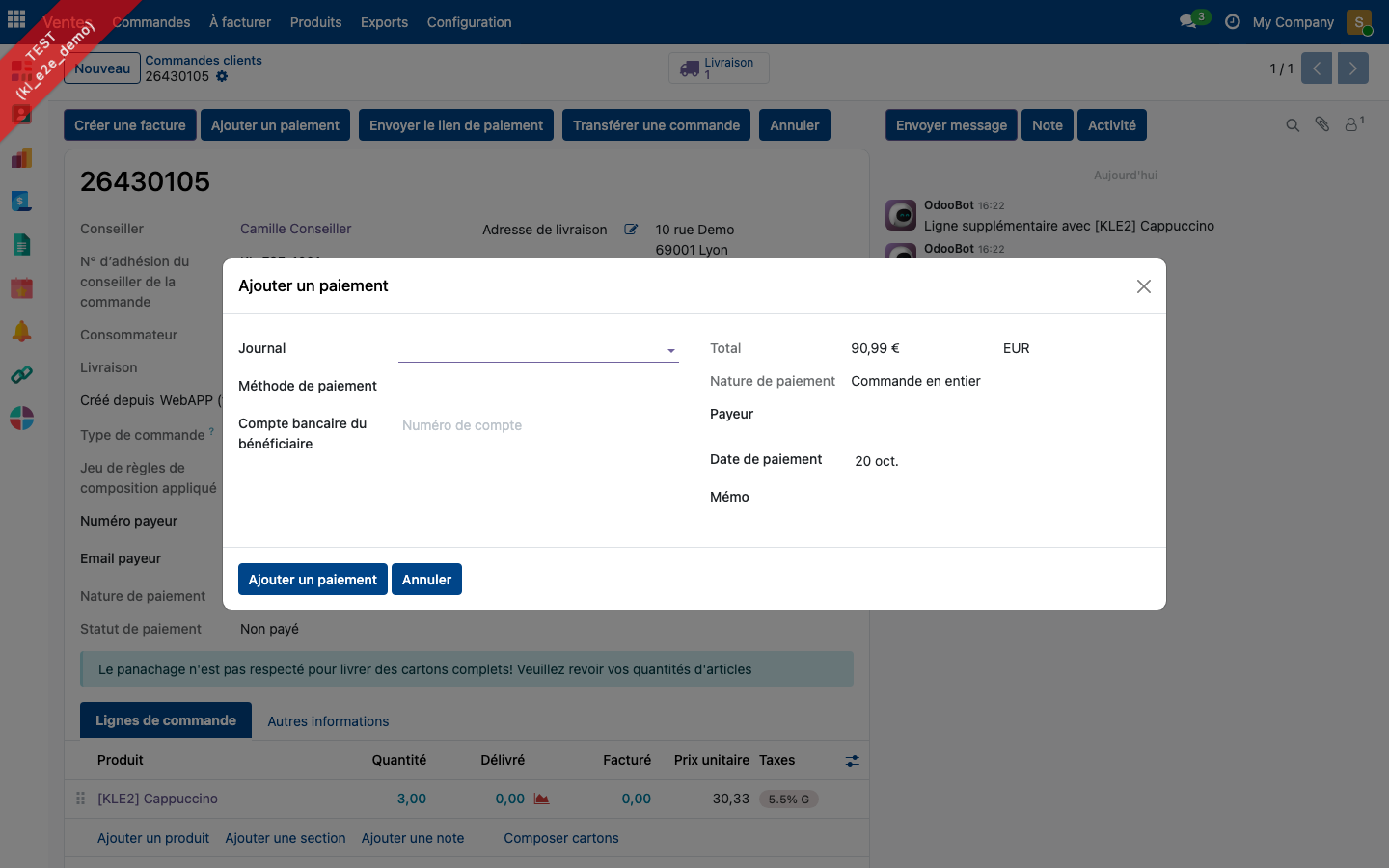
Task: Open column settings for order lines
Action: click(x=852, y=761)
